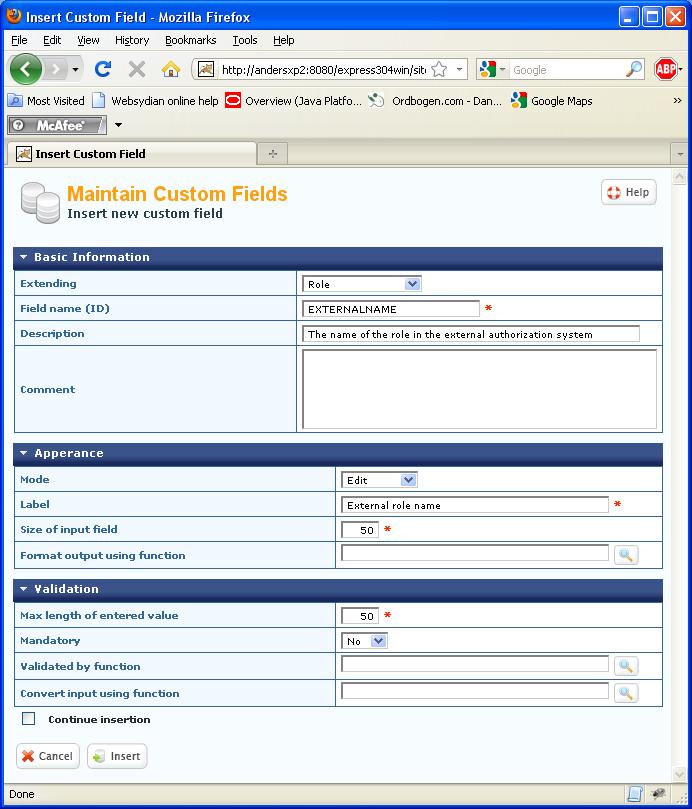The height and width of the screenshot is (809, 692).
Task: Open the McAfee toolbar dropdown arrow
Action: (x=118, y=125)
